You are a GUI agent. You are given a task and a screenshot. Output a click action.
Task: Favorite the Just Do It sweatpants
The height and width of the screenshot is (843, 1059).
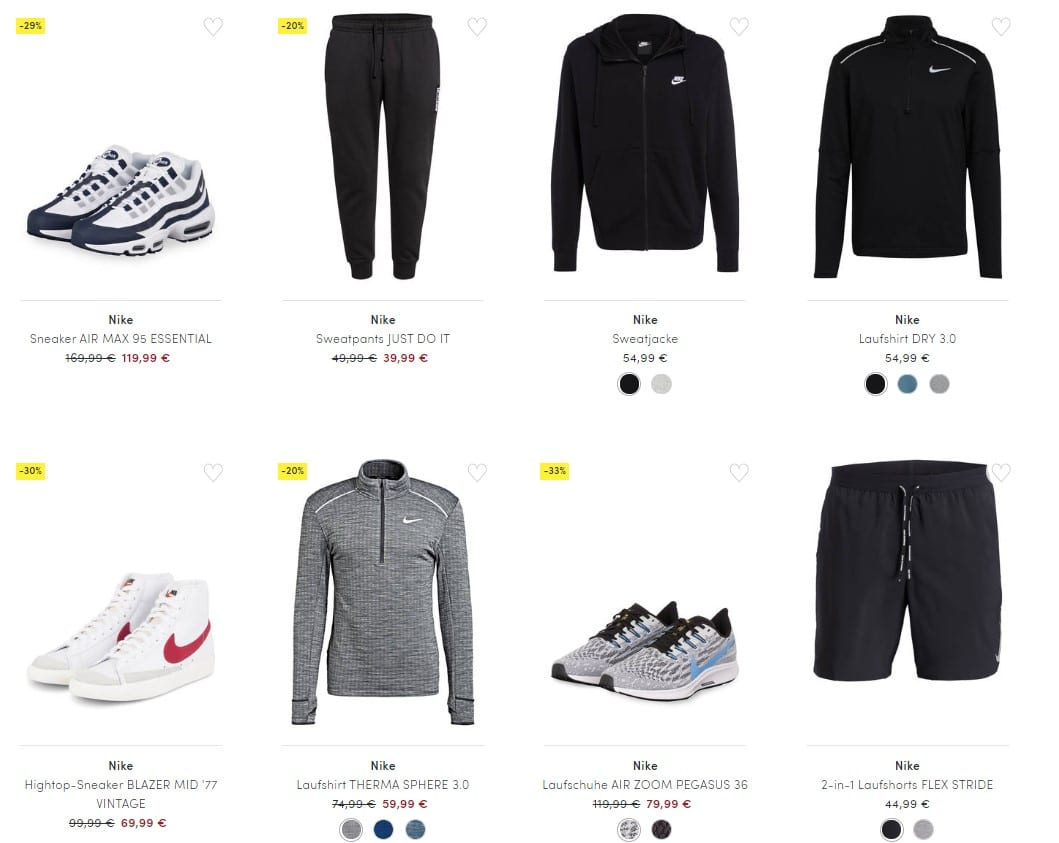point(477,26)
